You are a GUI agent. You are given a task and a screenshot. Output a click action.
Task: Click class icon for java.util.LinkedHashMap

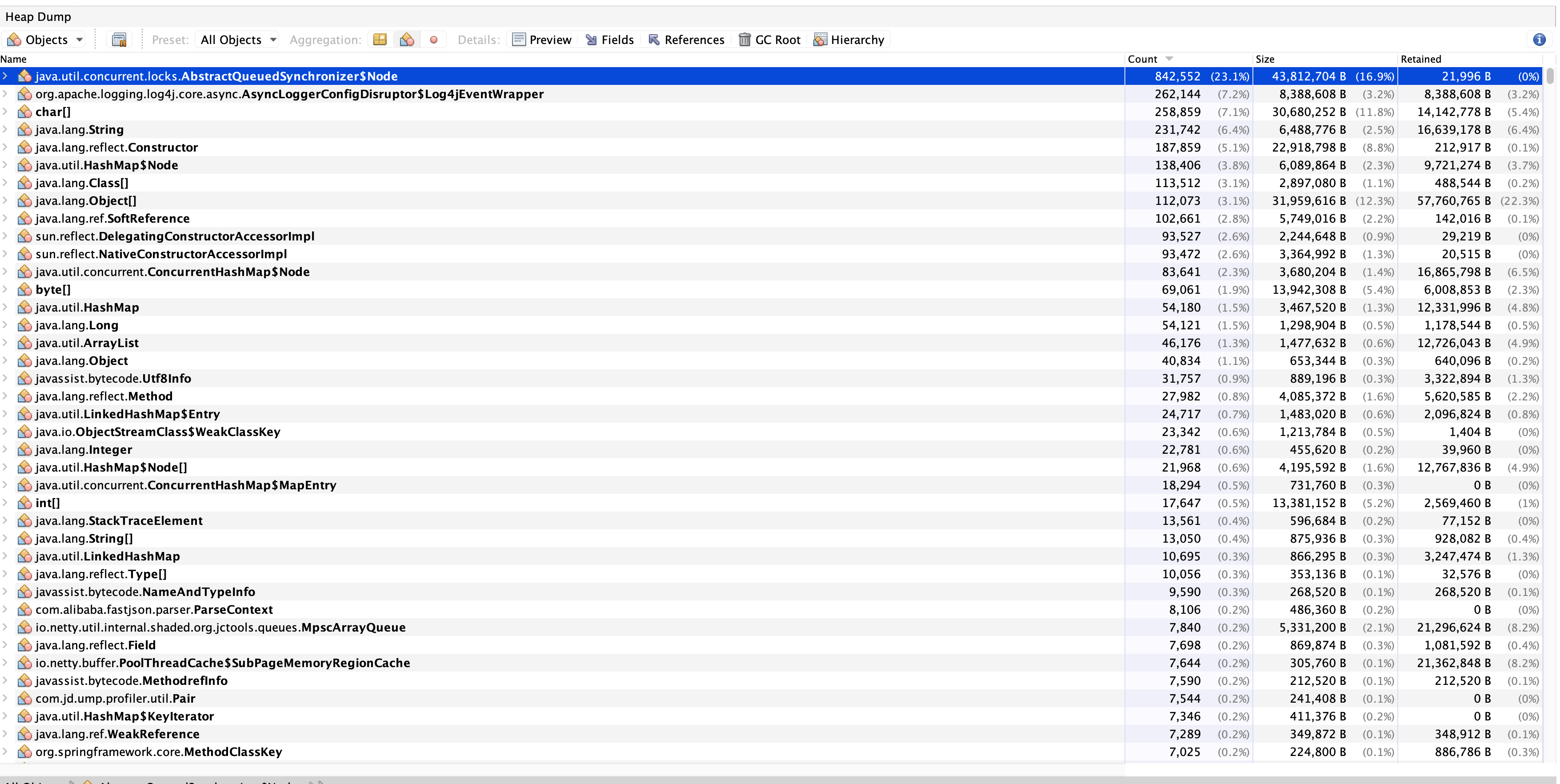25,556
